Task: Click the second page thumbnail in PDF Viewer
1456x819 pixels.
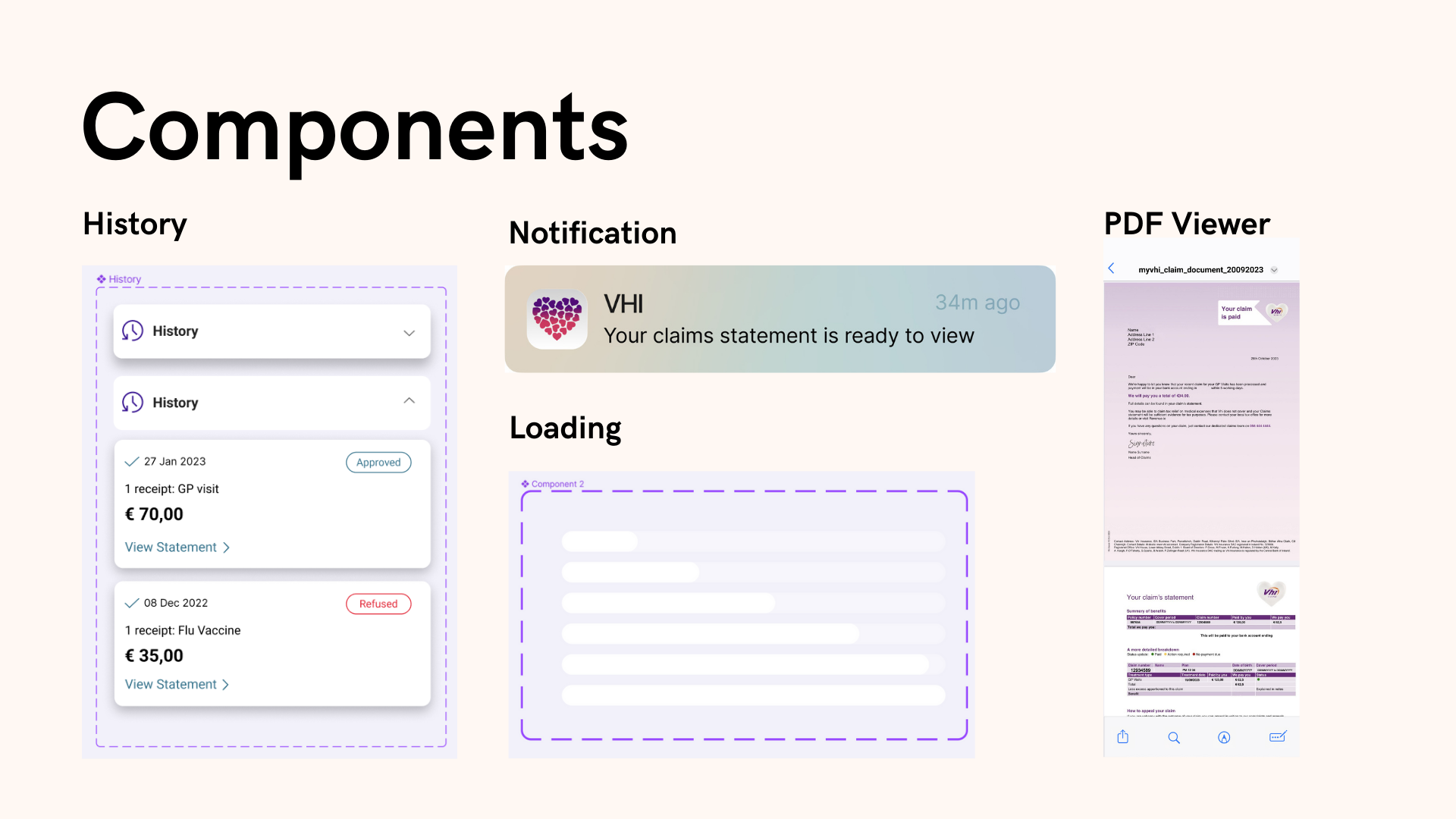Action: tap(1200, 650)
